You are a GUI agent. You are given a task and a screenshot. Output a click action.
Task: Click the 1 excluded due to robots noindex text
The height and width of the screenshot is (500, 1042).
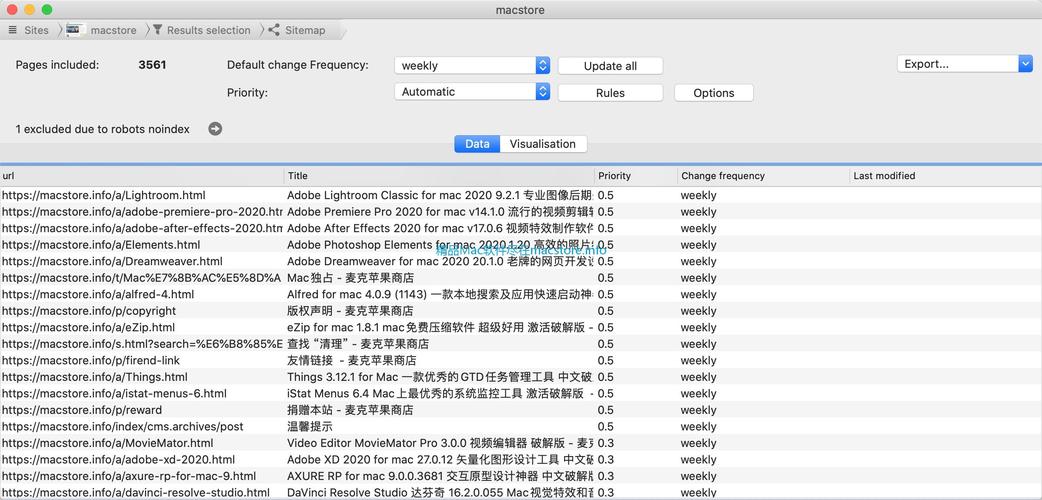click(102, 130)
